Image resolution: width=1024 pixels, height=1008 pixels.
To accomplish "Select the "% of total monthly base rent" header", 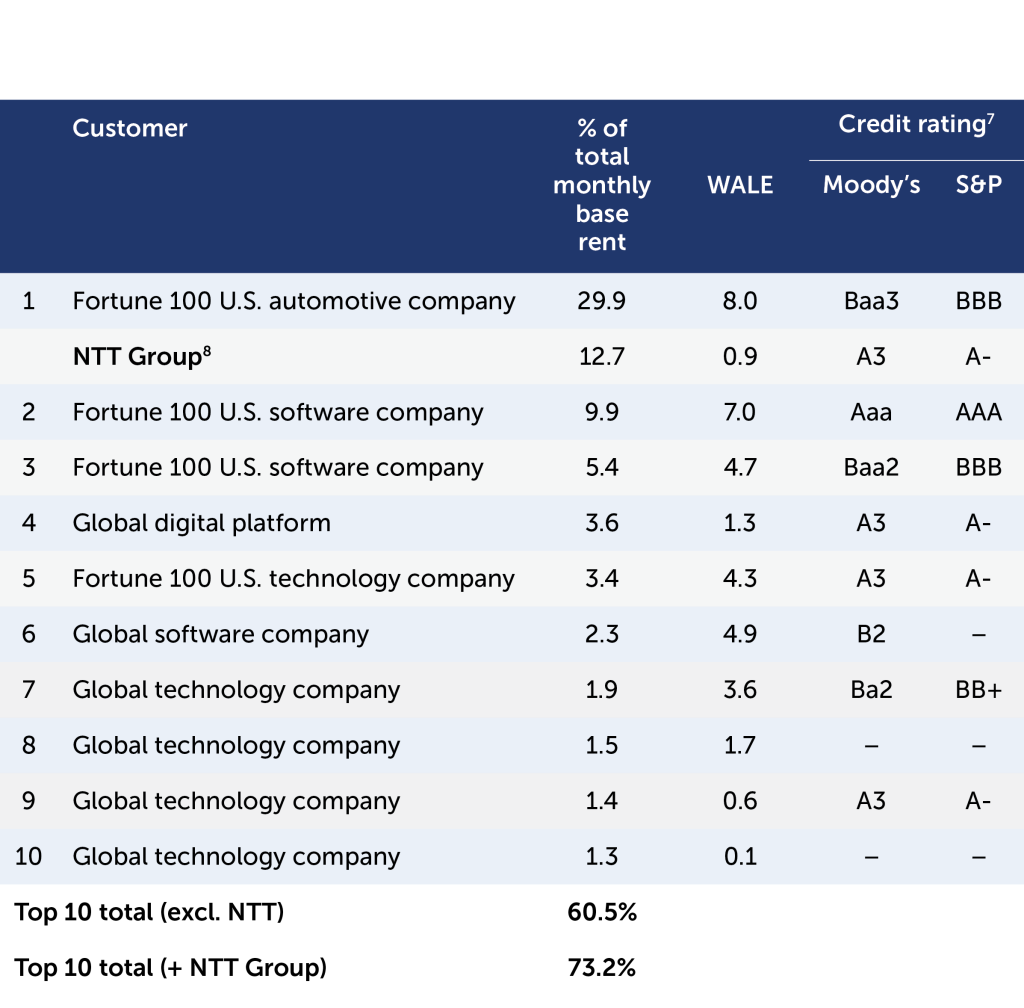I will click(601, 185).
